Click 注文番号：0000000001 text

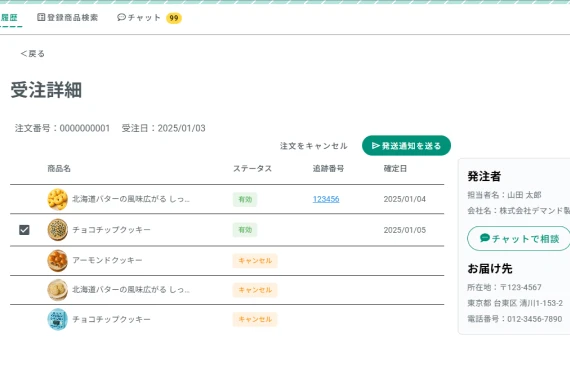tap(62, 128)
